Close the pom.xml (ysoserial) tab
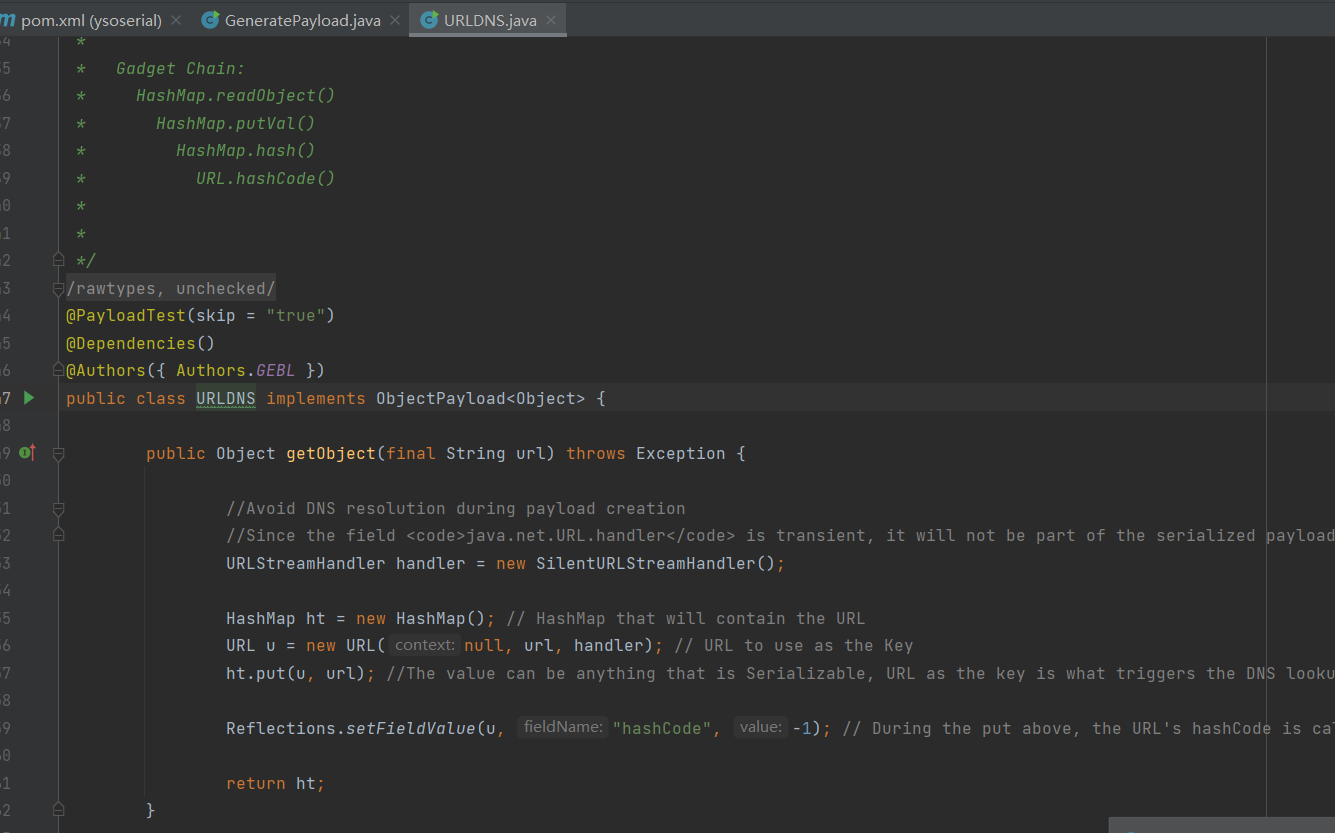 pos(176,20)
